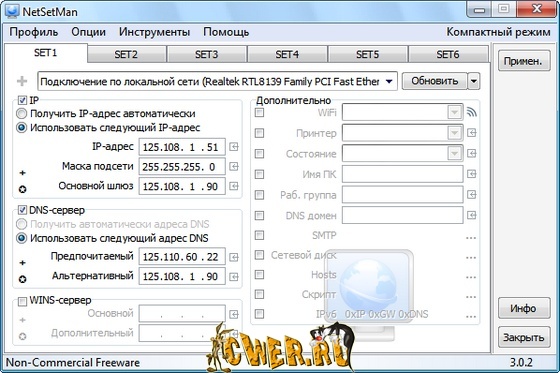Click the Примен. button

tap(524, 61)
